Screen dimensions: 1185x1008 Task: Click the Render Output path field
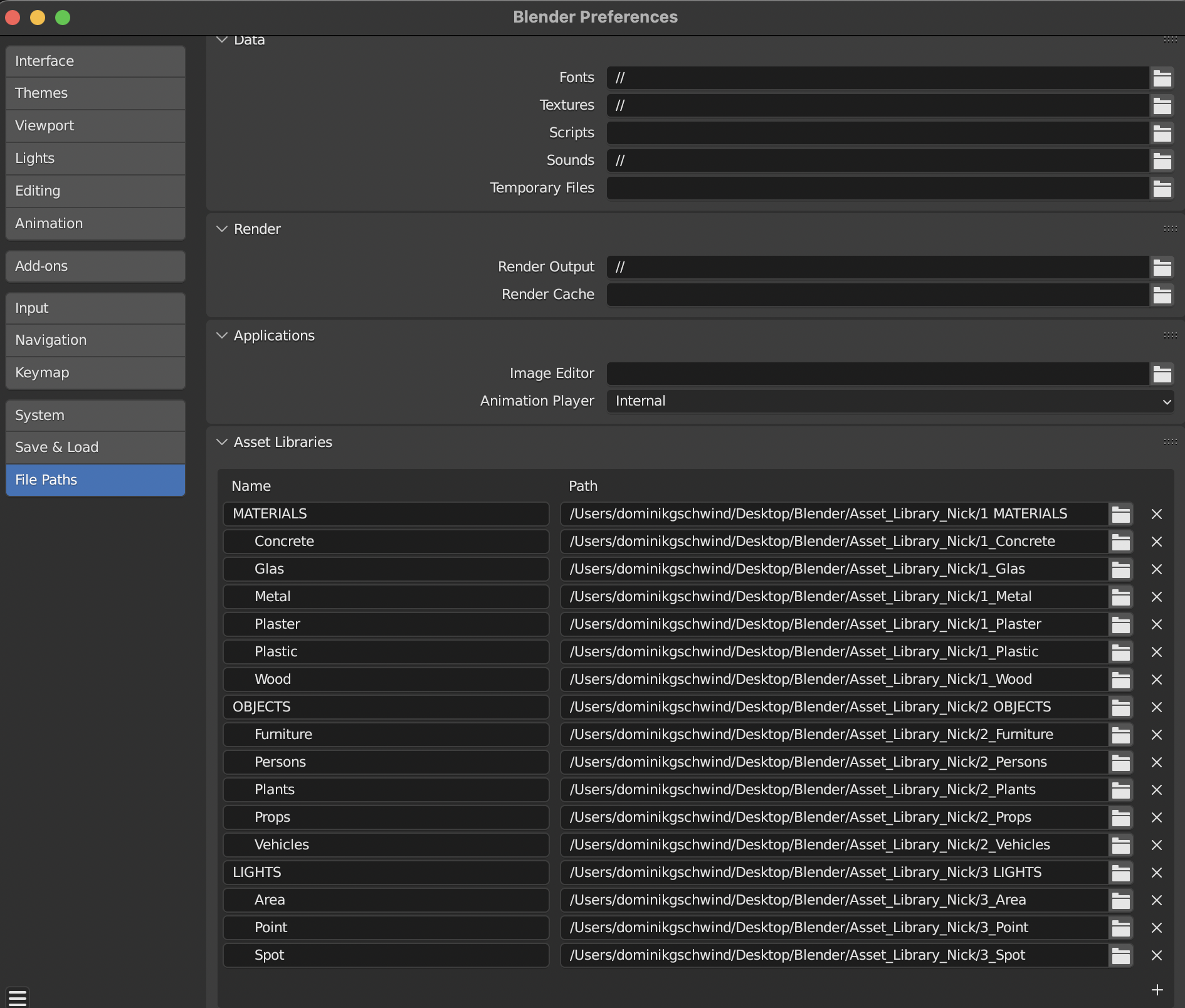pos(878,267)
